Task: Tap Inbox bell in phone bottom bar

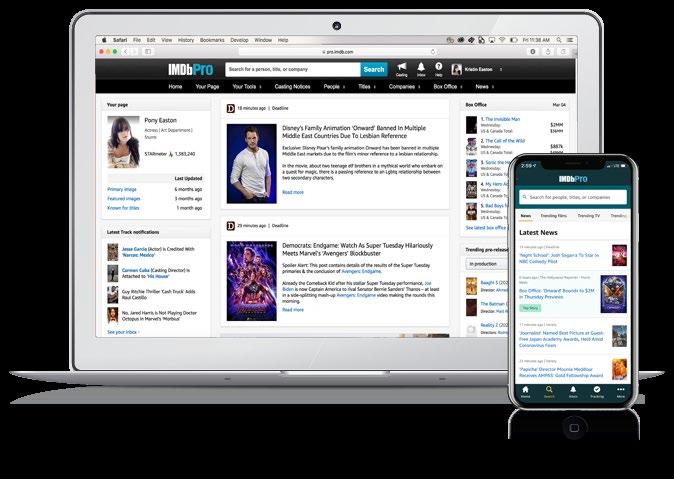Action: [x=573, y=391]
